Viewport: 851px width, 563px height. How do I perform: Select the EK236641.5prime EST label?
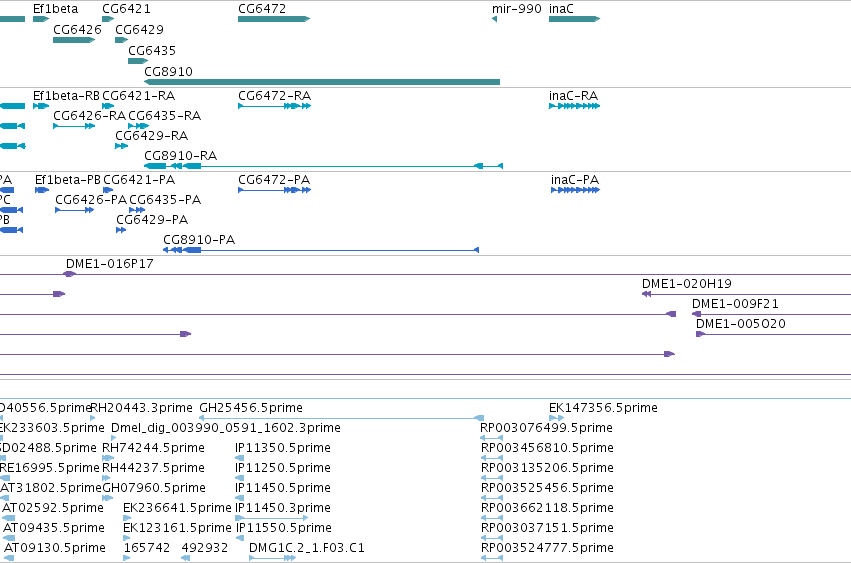[177, 508]
